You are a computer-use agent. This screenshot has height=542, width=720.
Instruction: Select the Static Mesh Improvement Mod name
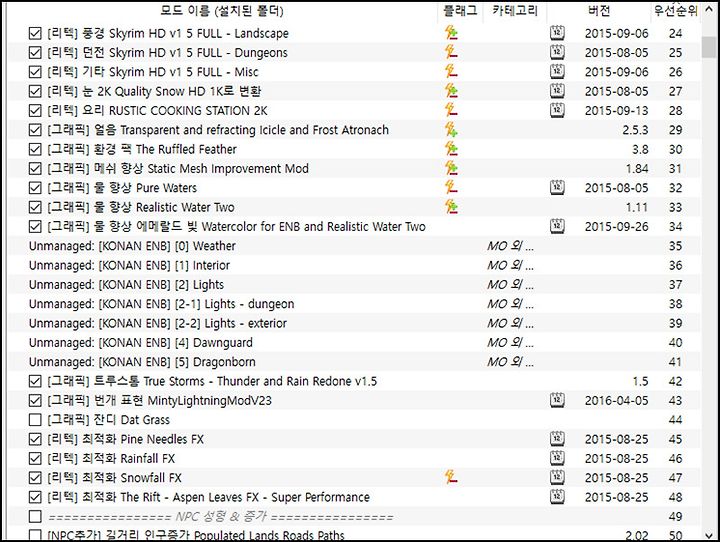pos(178,169)
